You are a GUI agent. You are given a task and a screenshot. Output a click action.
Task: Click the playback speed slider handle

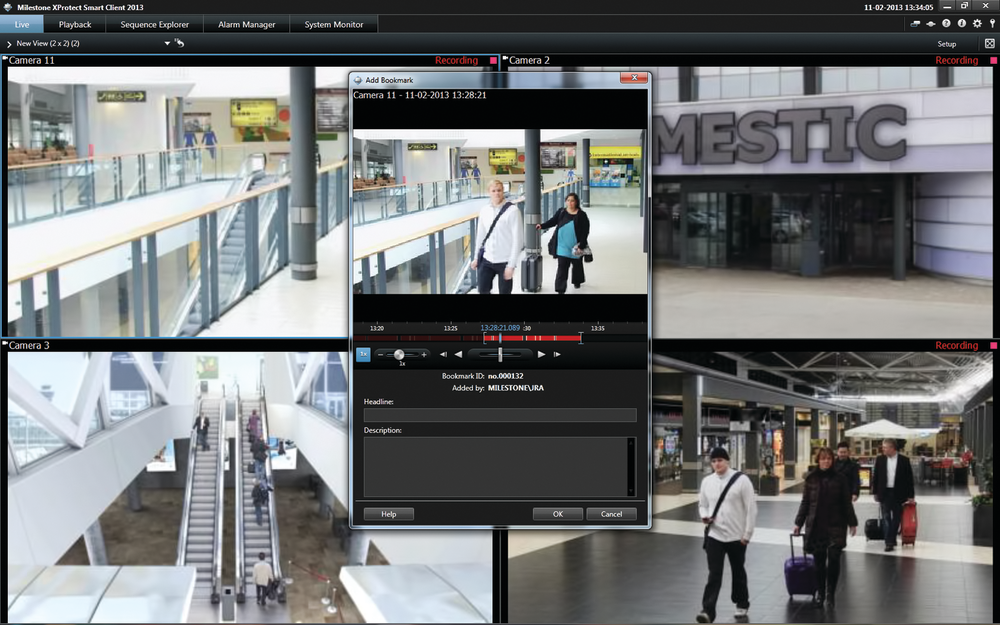(x=400, y=353)
